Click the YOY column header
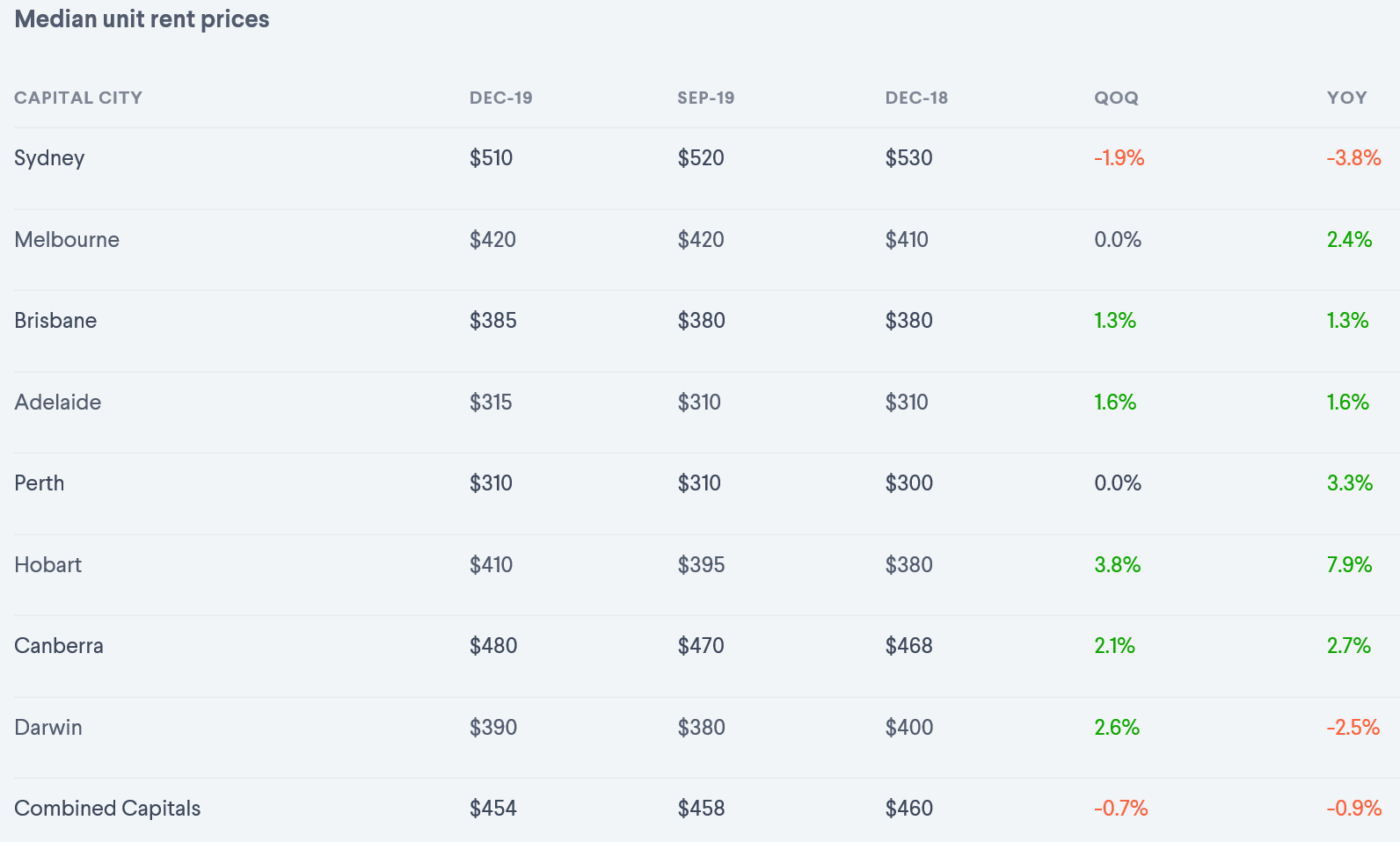The width and height of the screenshot is (1400, 842). [1346, 98]
